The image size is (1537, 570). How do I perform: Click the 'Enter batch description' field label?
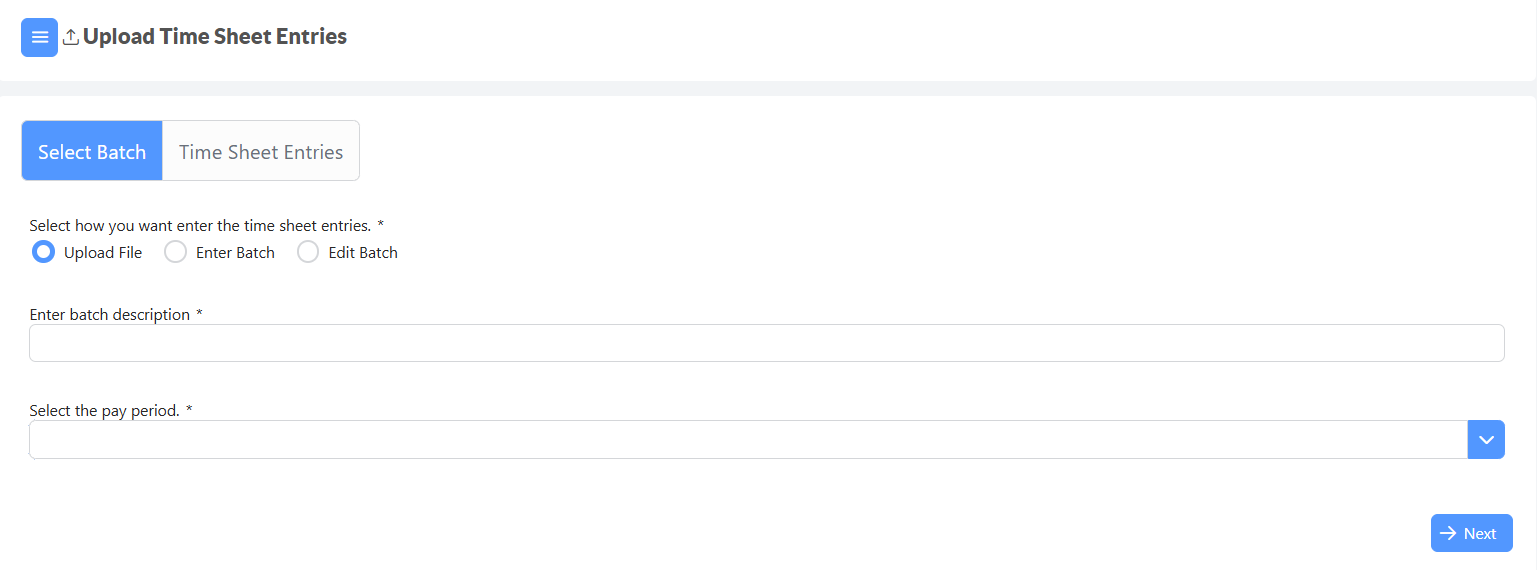pyautogui.click(x=110, y=314)
